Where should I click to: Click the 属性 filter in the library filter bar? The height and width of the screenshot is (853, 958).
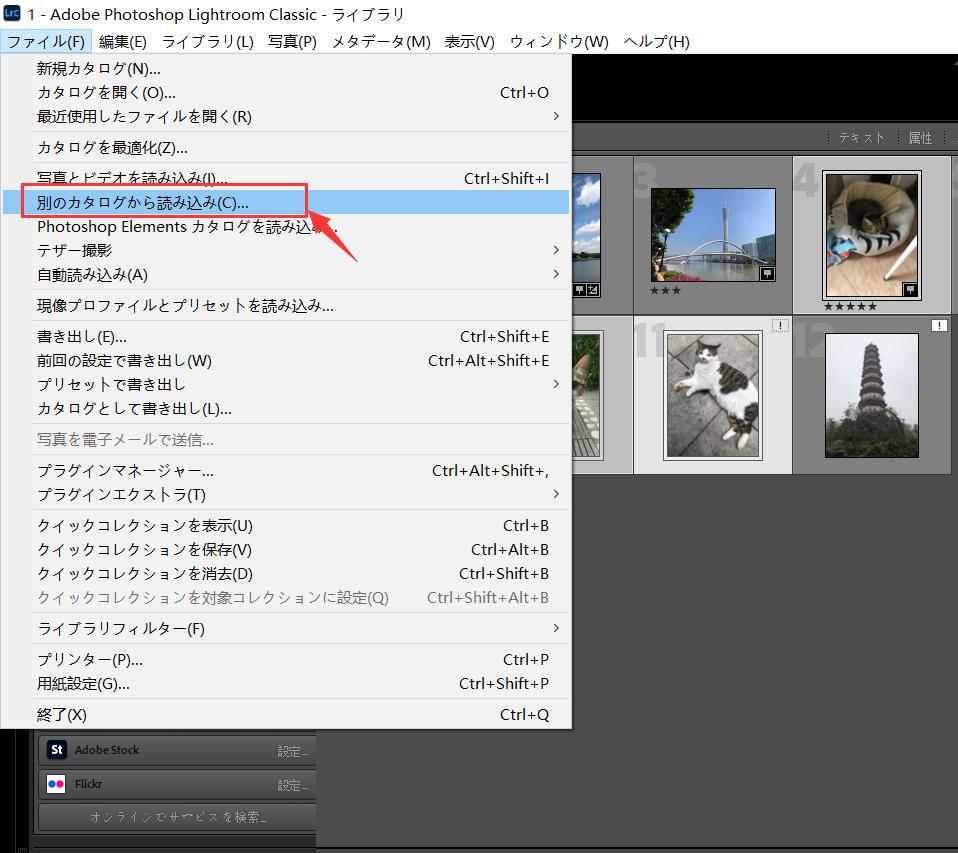919,138
